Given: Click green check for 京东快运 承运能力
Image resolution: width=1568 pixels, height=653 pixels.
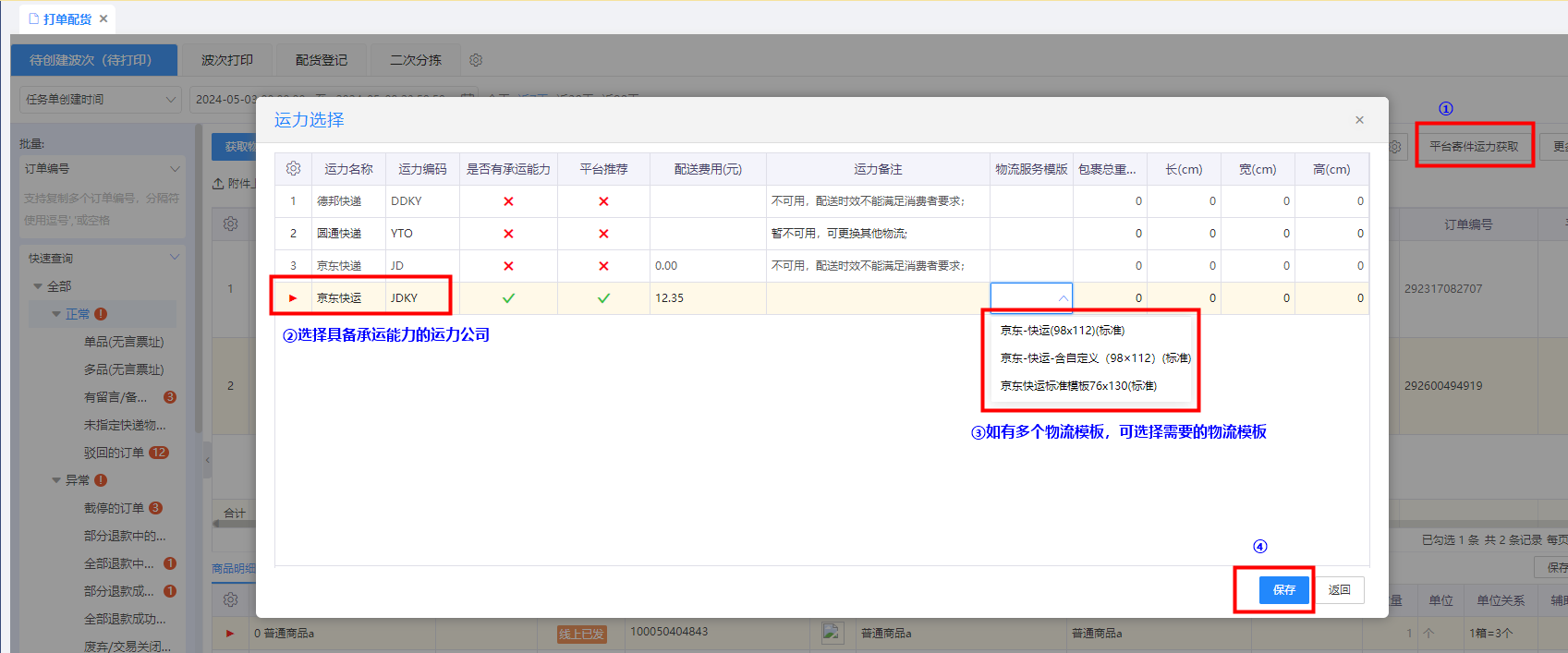Looking at the screenshot, I should pos(508,298).
